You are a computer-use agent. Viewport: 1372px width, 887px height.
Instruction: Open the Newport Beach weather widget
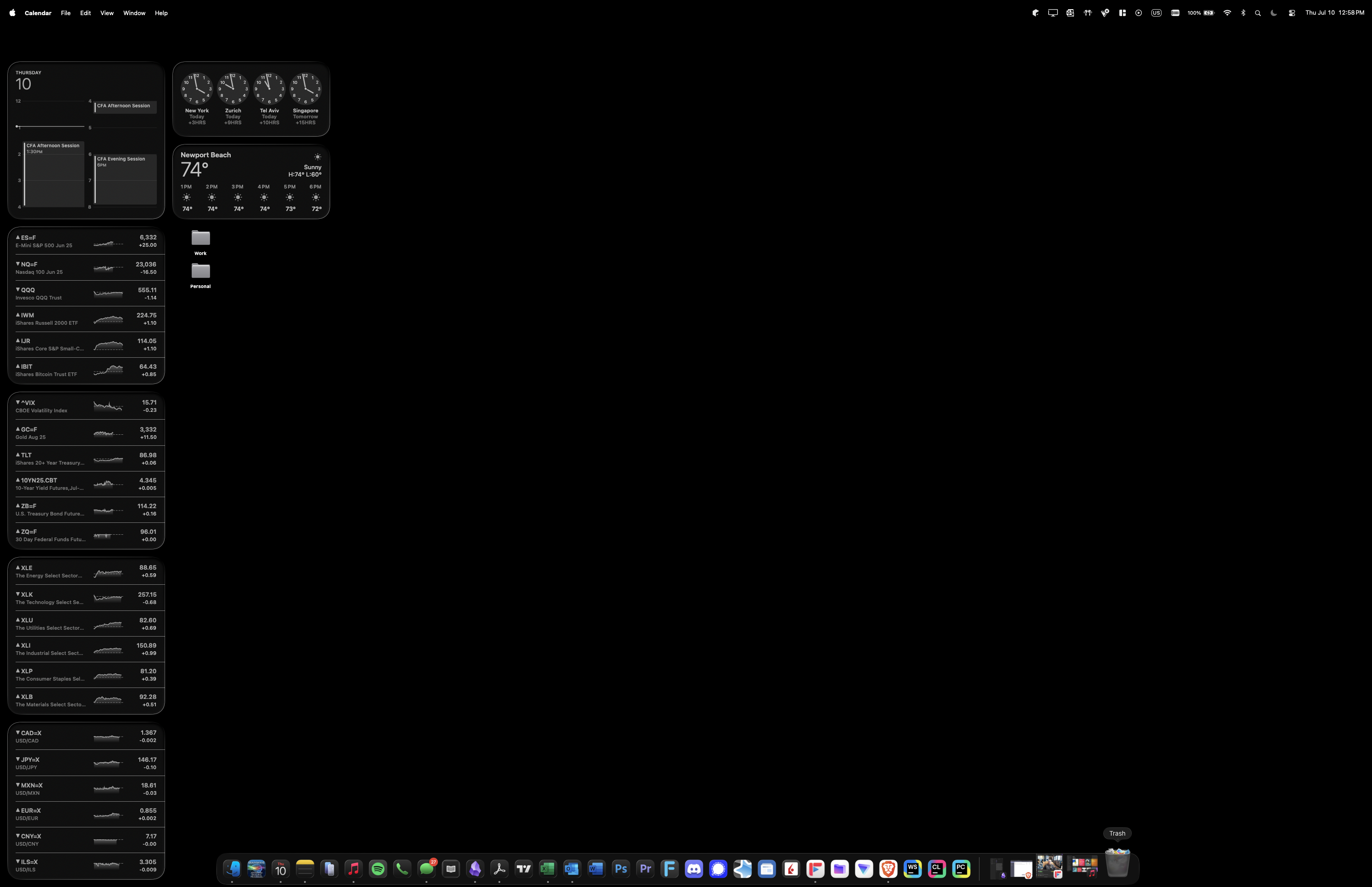click(251, 182)
